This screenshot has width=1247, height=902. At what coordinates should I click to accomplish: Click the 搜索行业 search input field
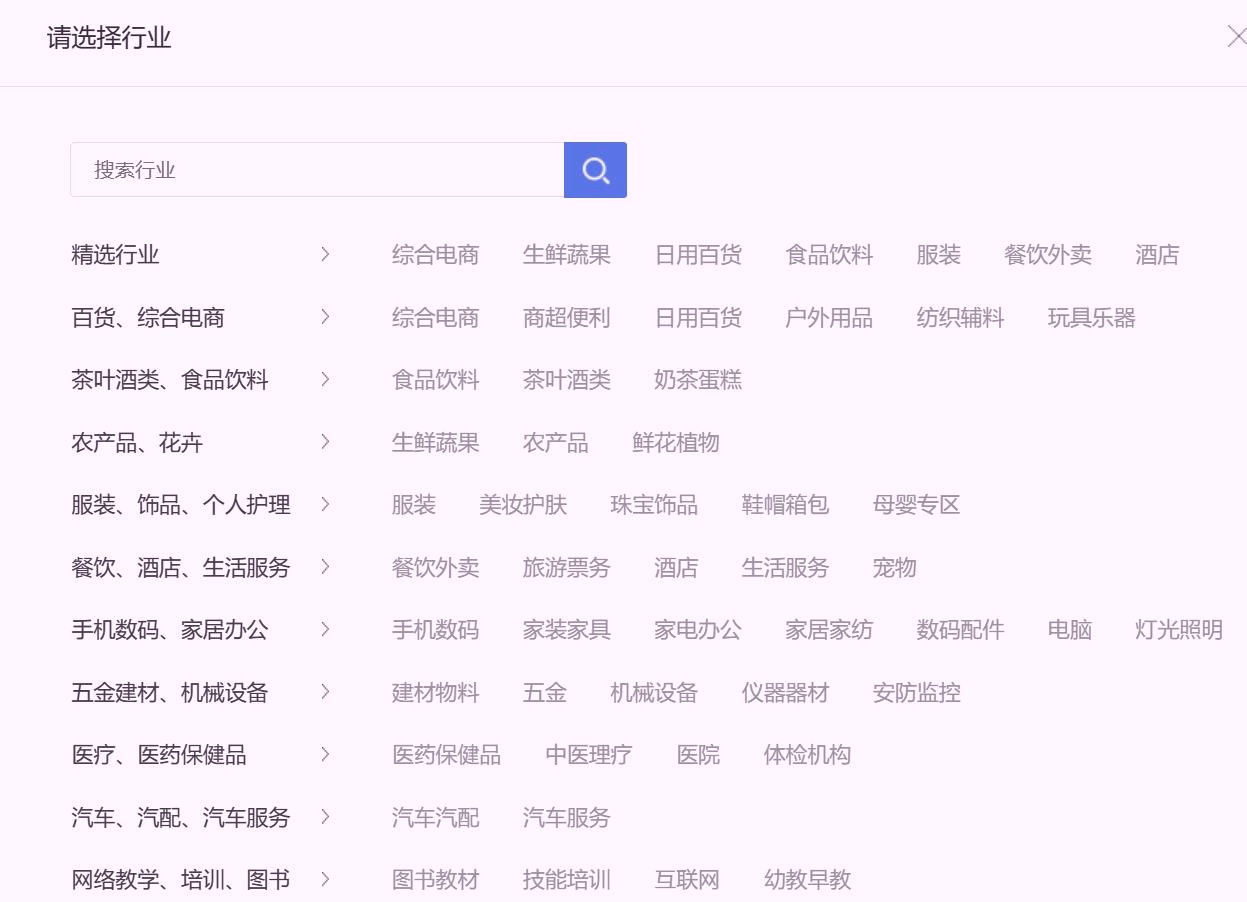(317, 170)
